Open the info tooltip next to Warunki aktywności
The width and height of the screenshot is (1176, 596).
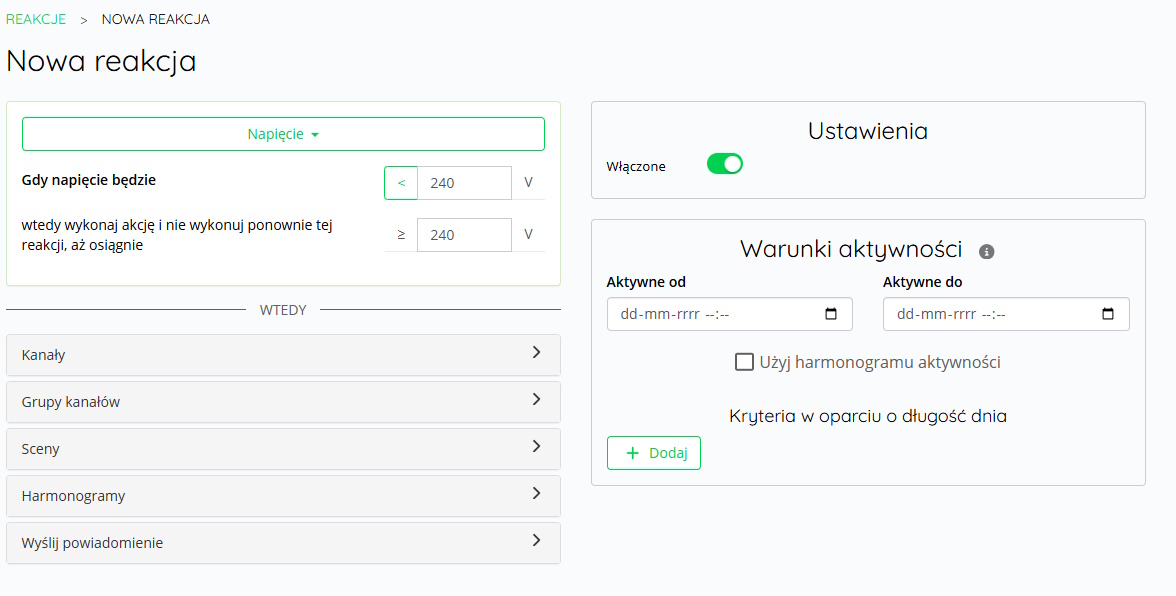click(986, 251)
